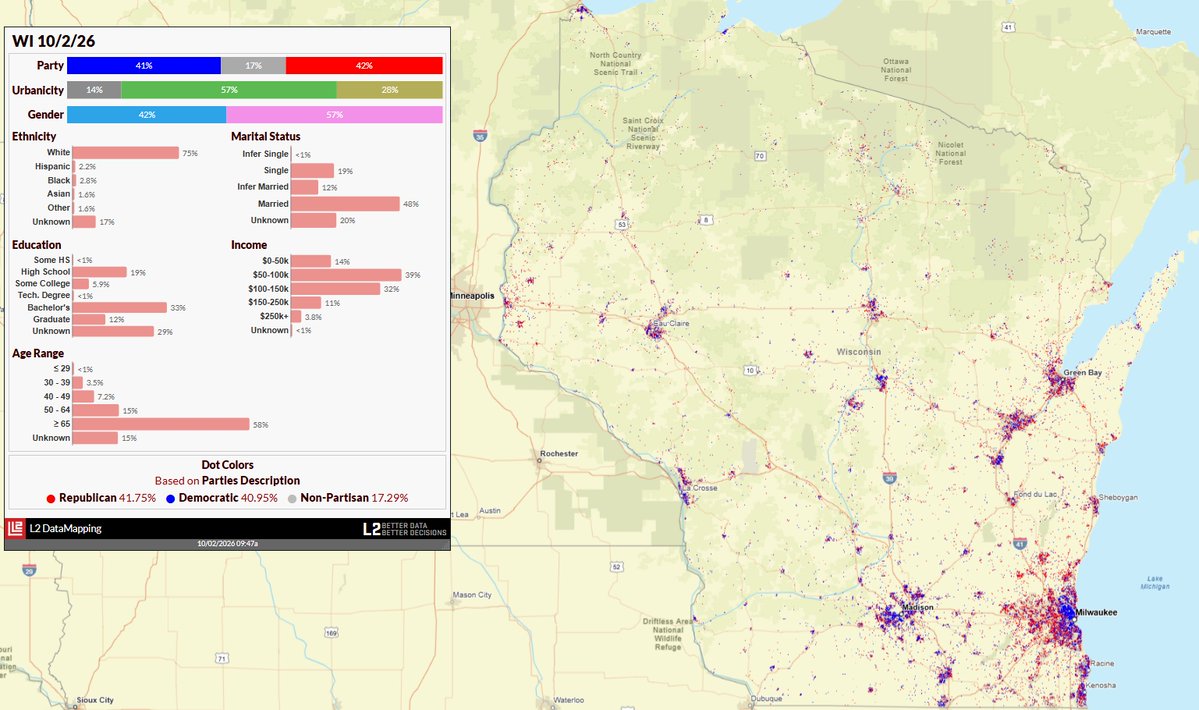Screen dimensions: 1199x710
Task: Click the Interstate 35 shield on the map
Action: [x=480, y=136]
